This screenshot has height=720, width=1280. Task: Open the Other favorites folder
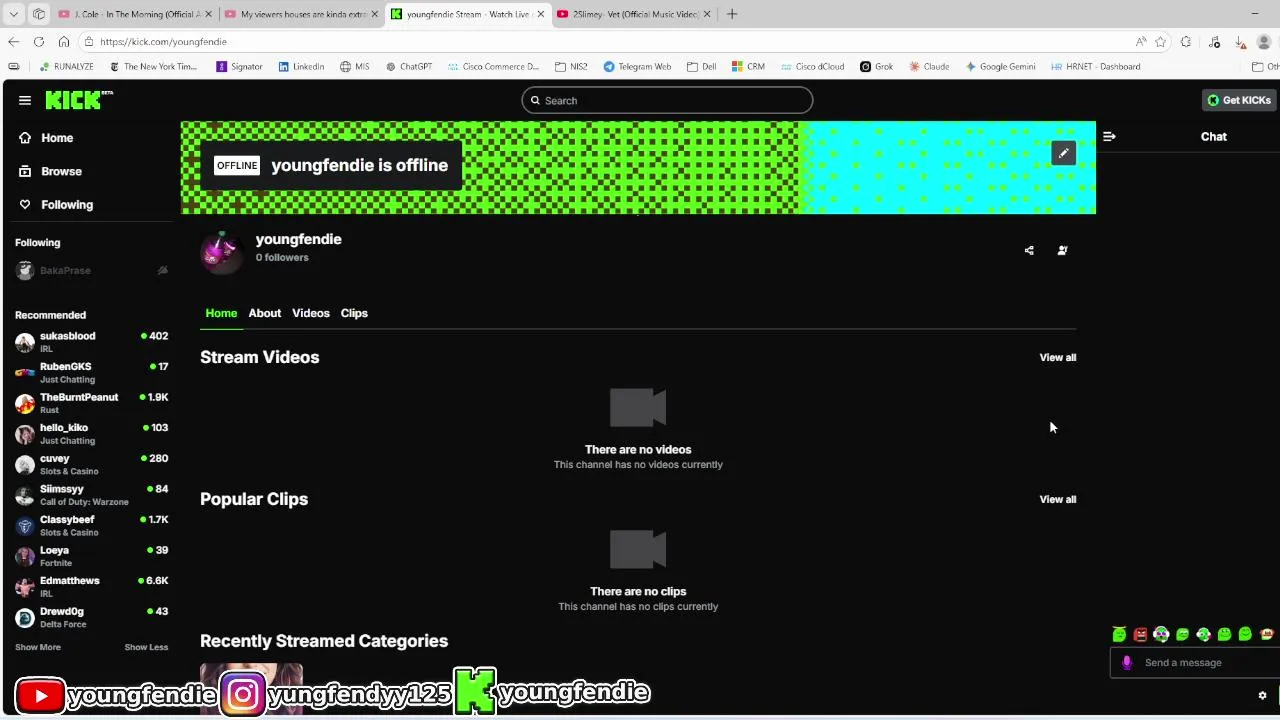tap(1265, 66)
